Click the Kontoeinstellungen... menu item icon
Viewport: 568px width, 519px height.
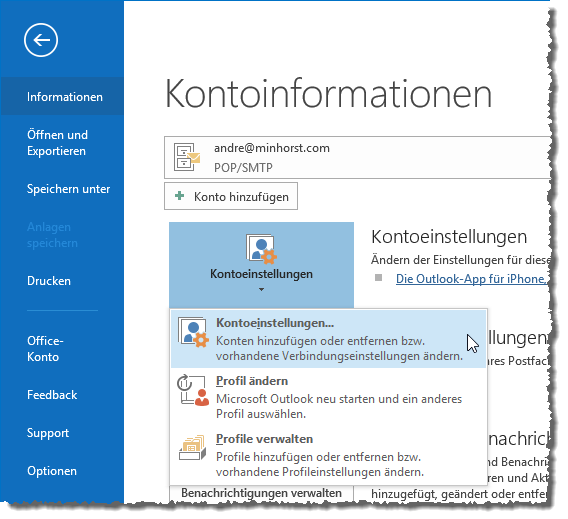point(193,332)
